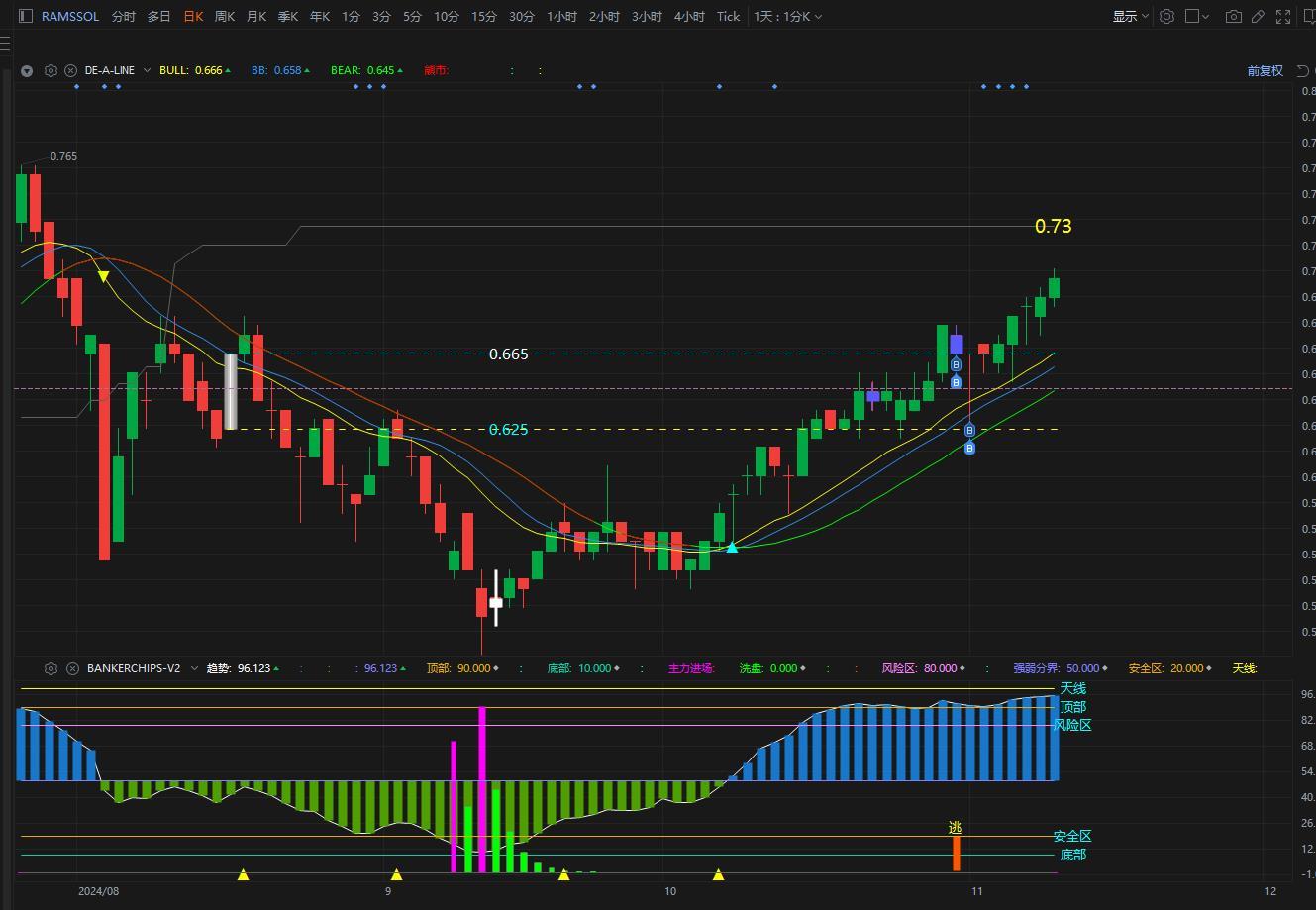
Task: Click the 0.765 high price annotation
Action: pos(63,156)
